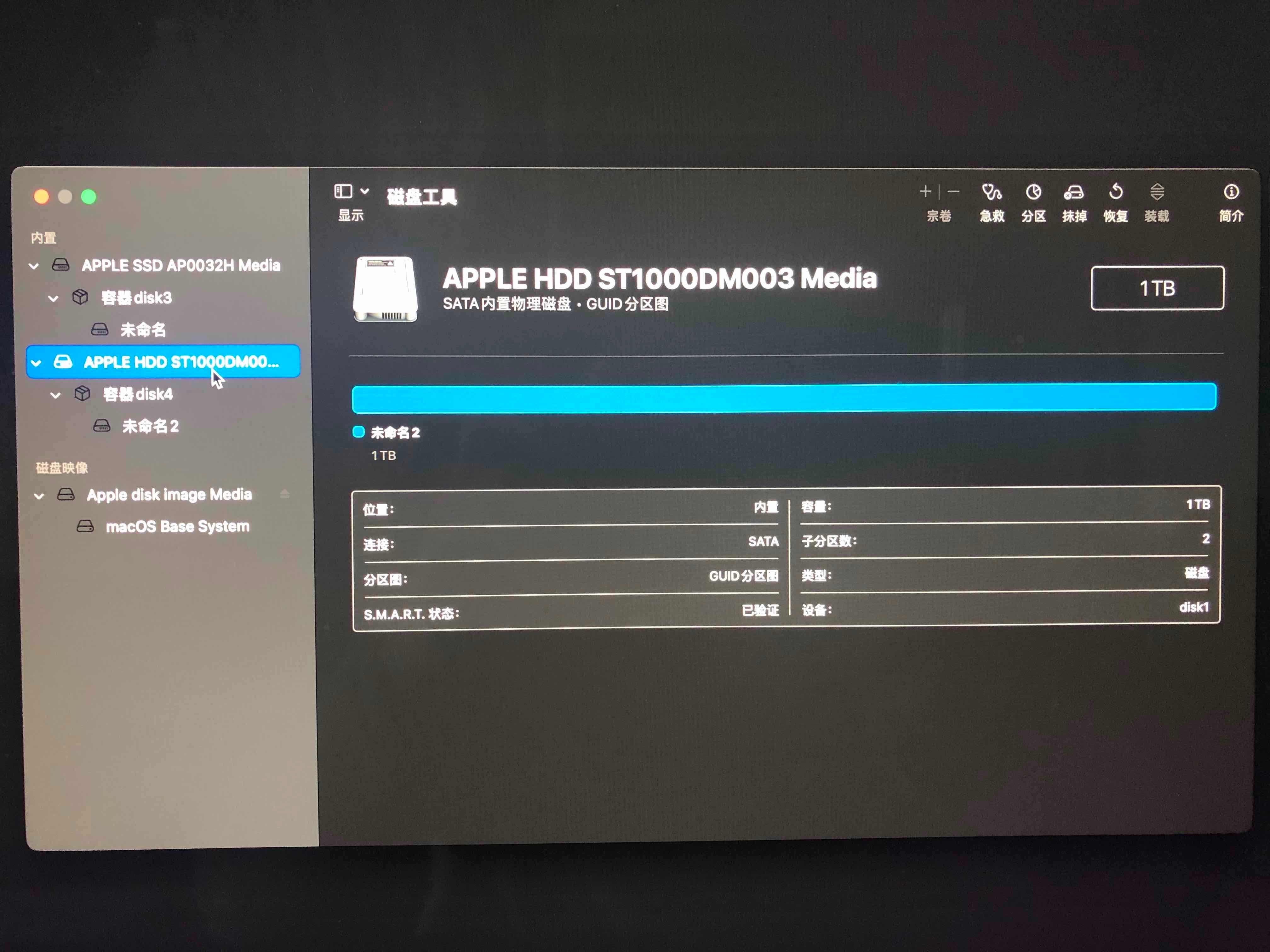Click the remove volume minus icon
Viewport: 1270px width, 952px height.
(x=954, y=192)
